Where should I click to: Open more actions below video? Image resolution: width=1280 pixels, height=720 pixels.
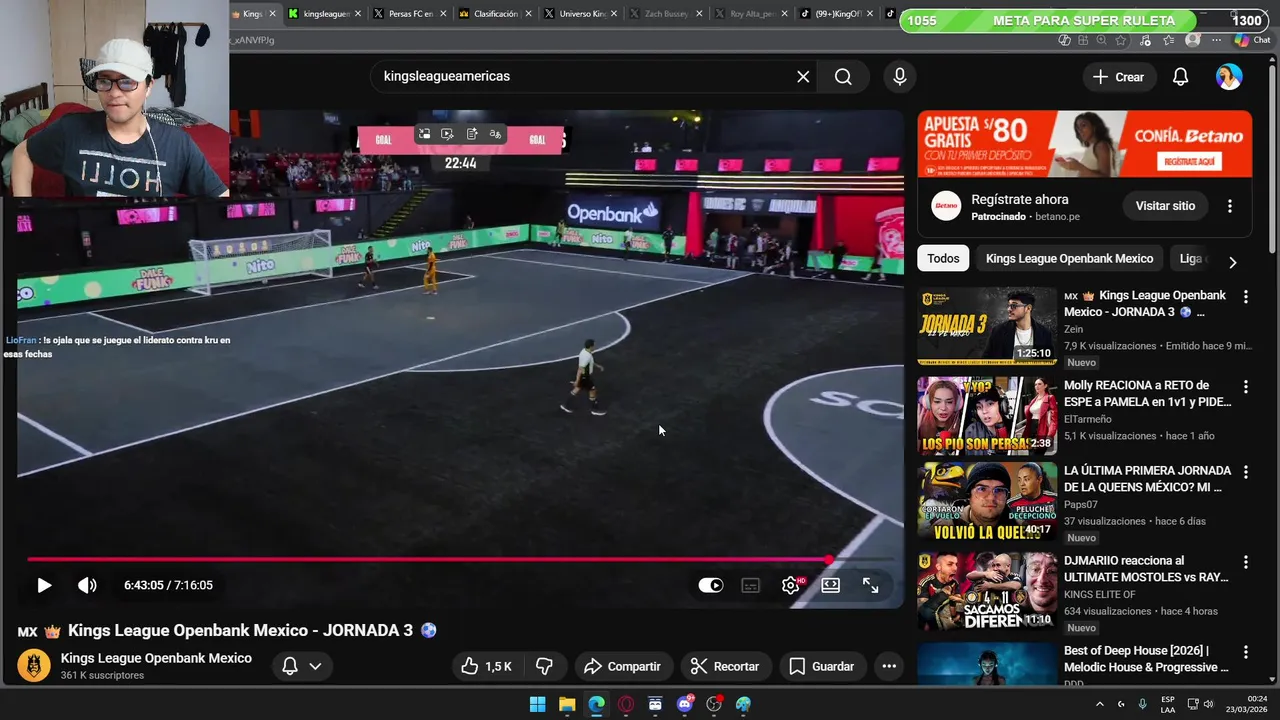tap(889, 666)
